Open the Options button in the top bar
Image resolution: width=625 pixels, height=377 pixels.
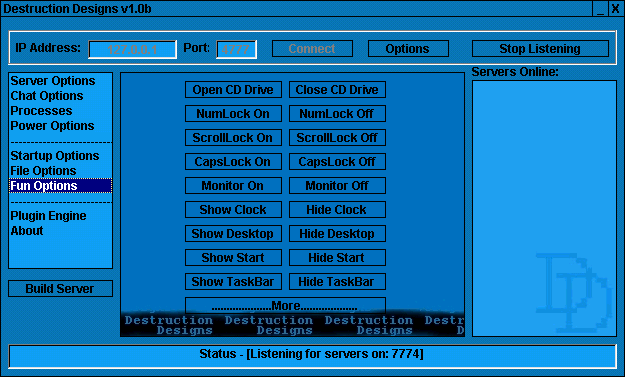[x=408, y=49]
